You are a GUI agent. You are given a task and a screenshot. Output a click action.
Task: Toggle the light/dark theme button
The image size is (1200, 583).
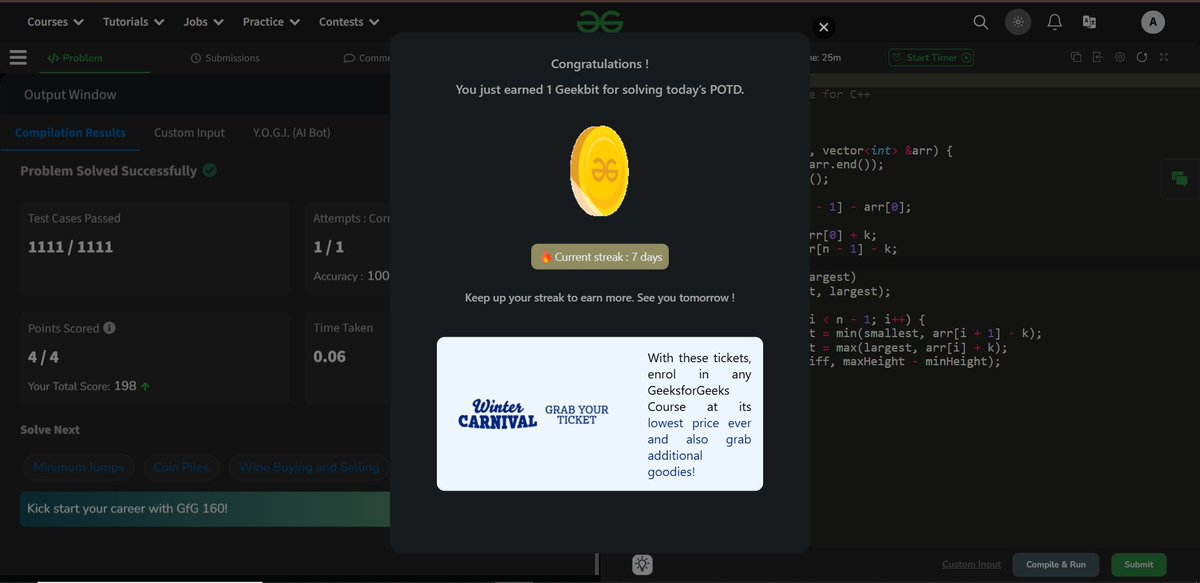pyautogui.click(x=1018, y=22)
